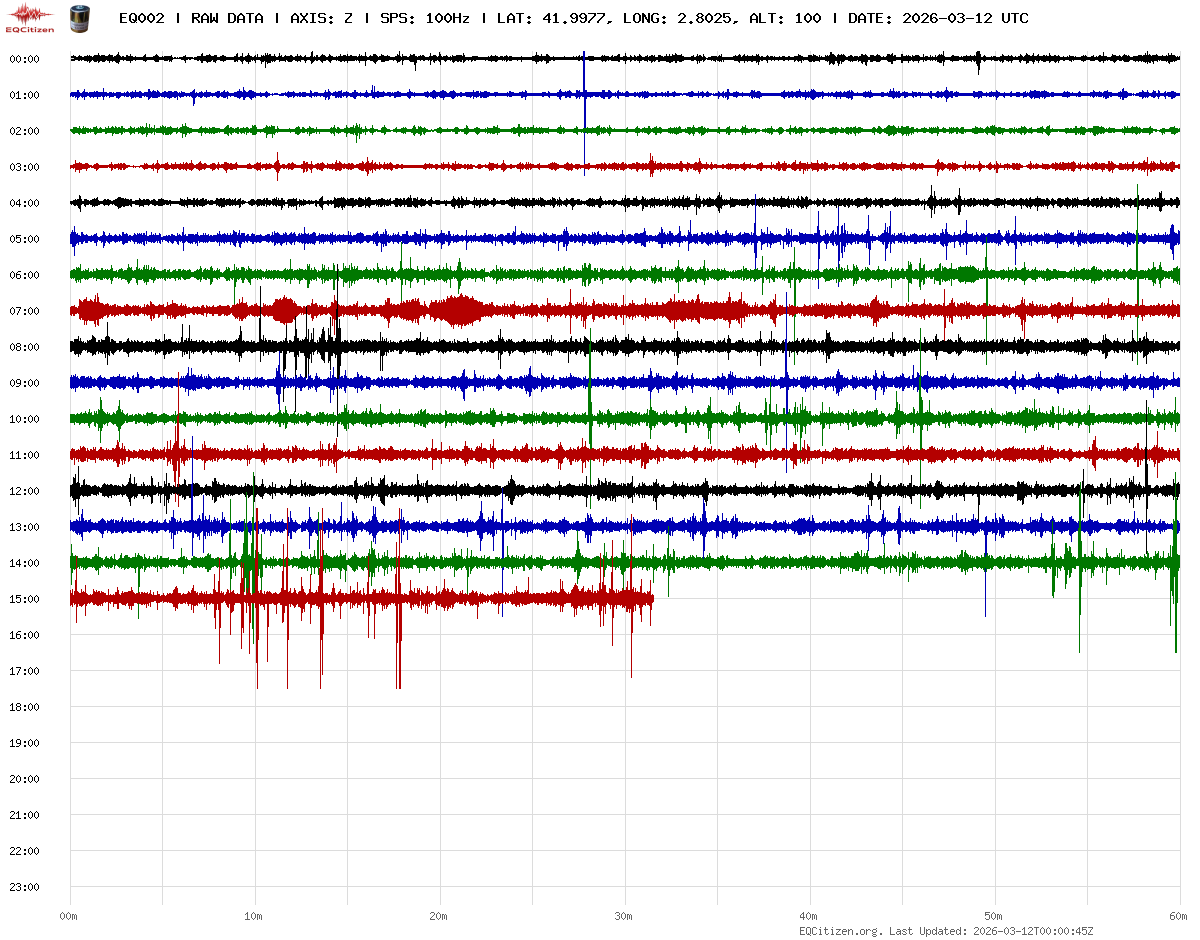Click the DATE 2026-03-12 UTC header text
The height and width of the screenshot is (940, 1200).
pos(938,18)
